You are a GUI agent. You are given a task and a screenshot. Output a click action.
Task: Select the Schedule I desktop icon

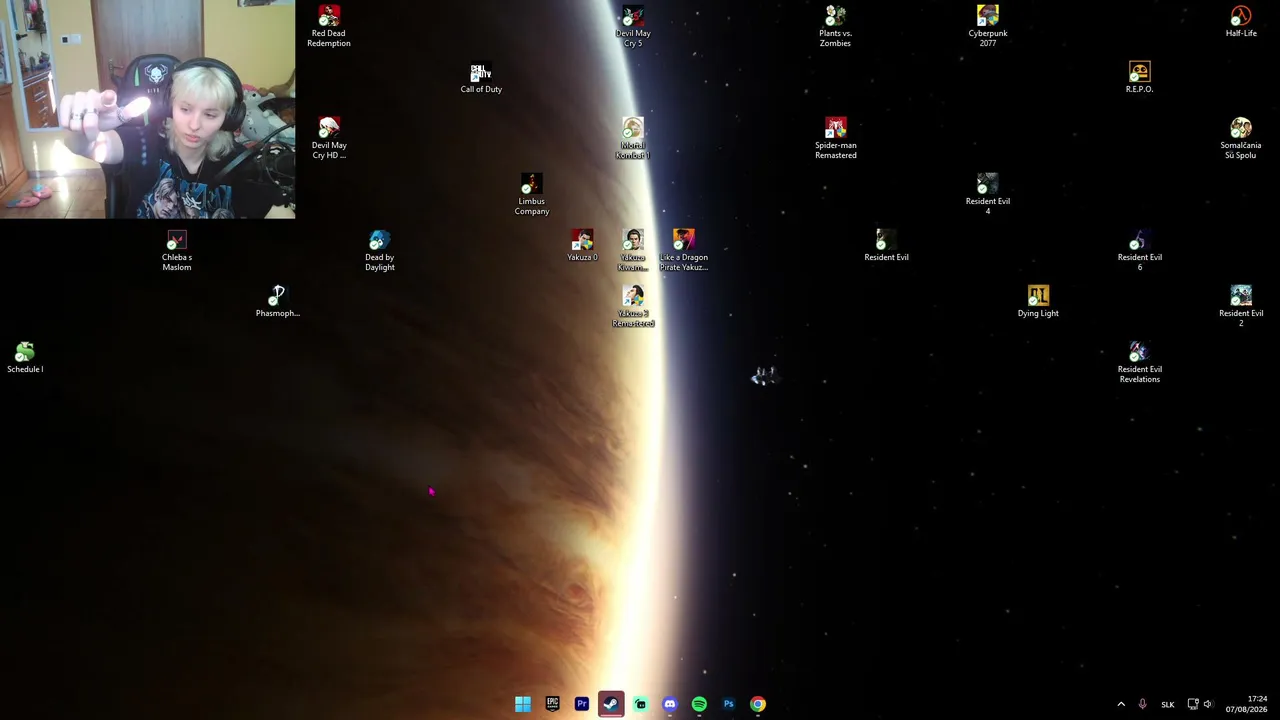pos(25,357)
